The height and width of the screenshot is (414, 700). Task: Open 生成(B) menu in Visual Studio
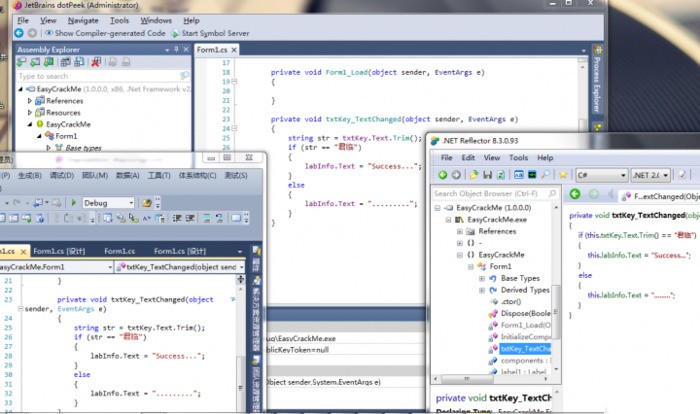coord(29,176)
